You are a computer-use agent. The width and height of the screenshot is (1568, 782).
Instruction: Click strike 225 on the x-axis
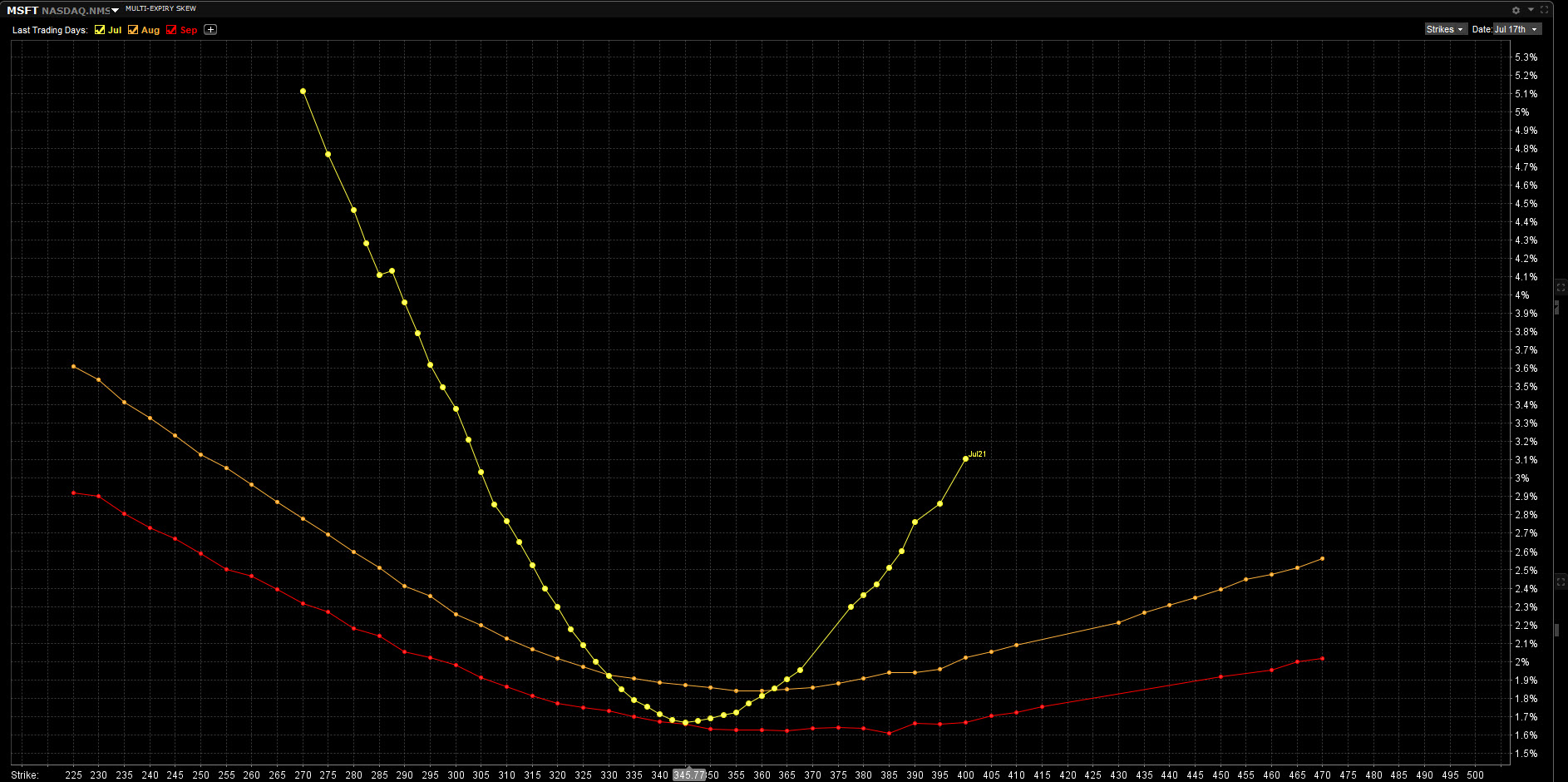74,775
